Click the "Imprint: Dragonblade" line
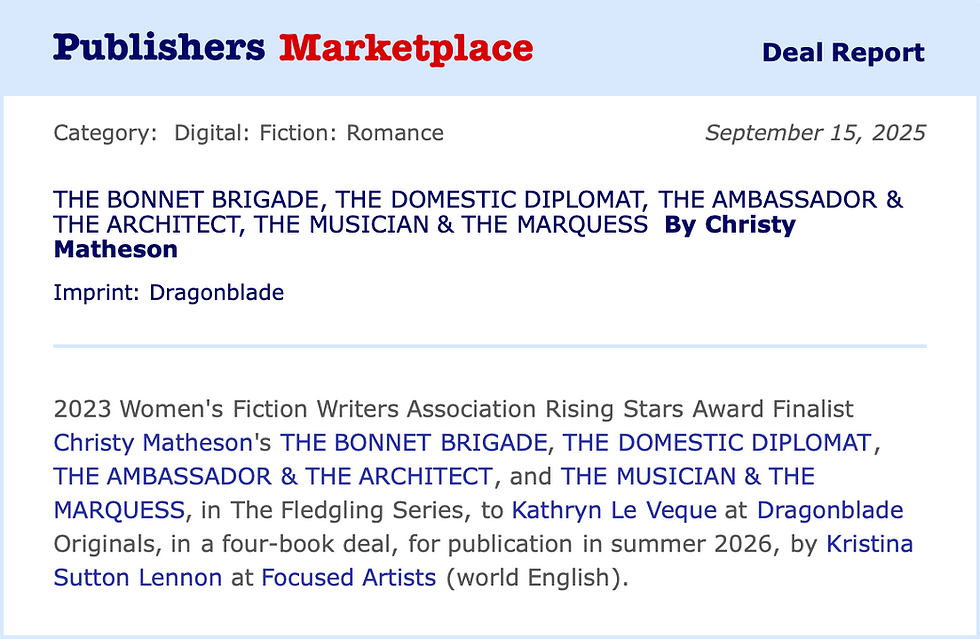This screenshot has height=639, width=980. click(x=169, y=293)
